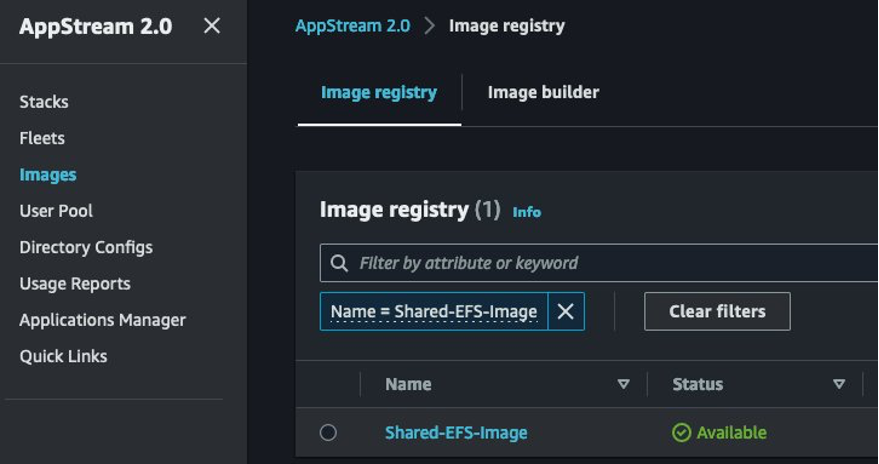Screen dimensions: 879x464
Task: Remove the Shared-EFS-Image filter token
Action: (x=566, y=312)
